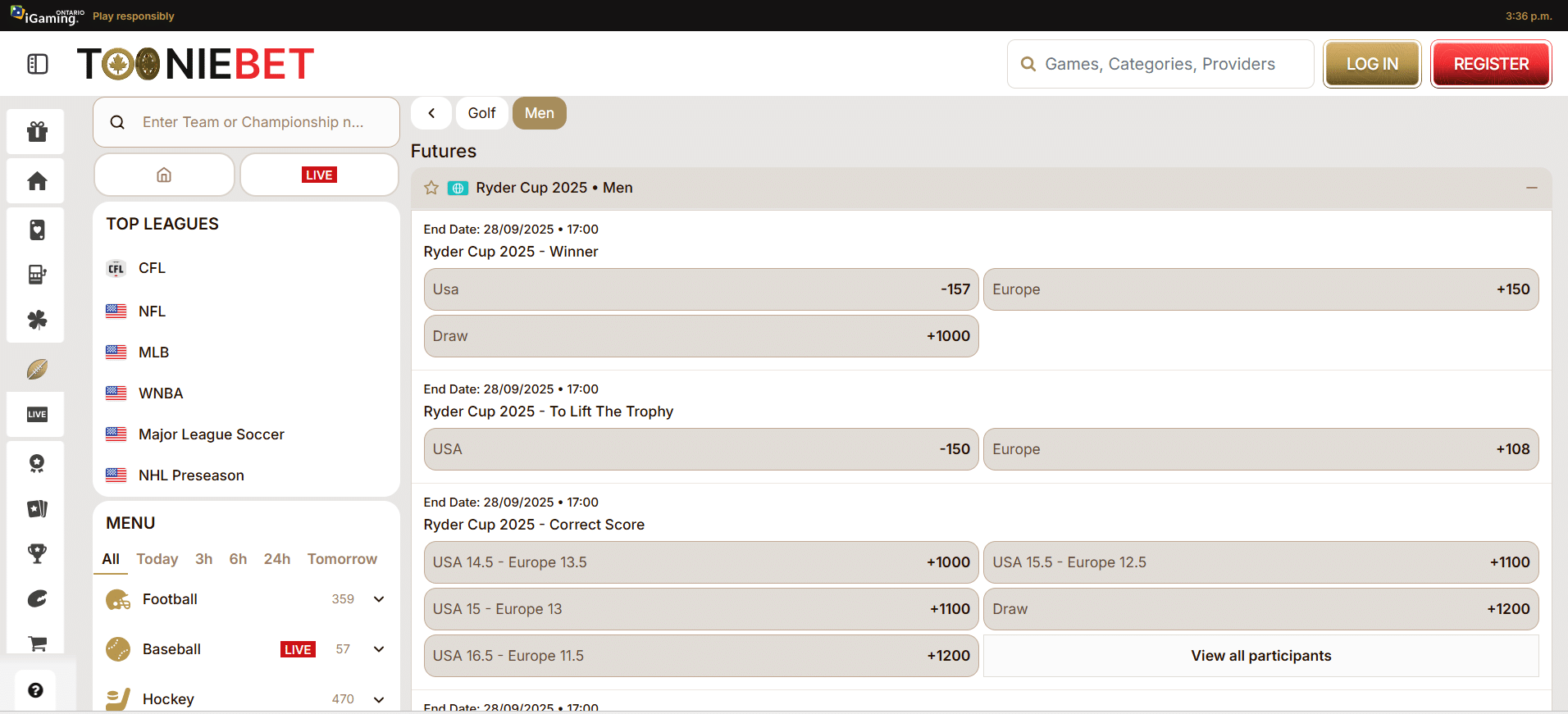Focus the Games, Categories, Providers search field
The height and width of the screenshot is (714, 1568).
pyautogui.click(x=1160, y=64)
